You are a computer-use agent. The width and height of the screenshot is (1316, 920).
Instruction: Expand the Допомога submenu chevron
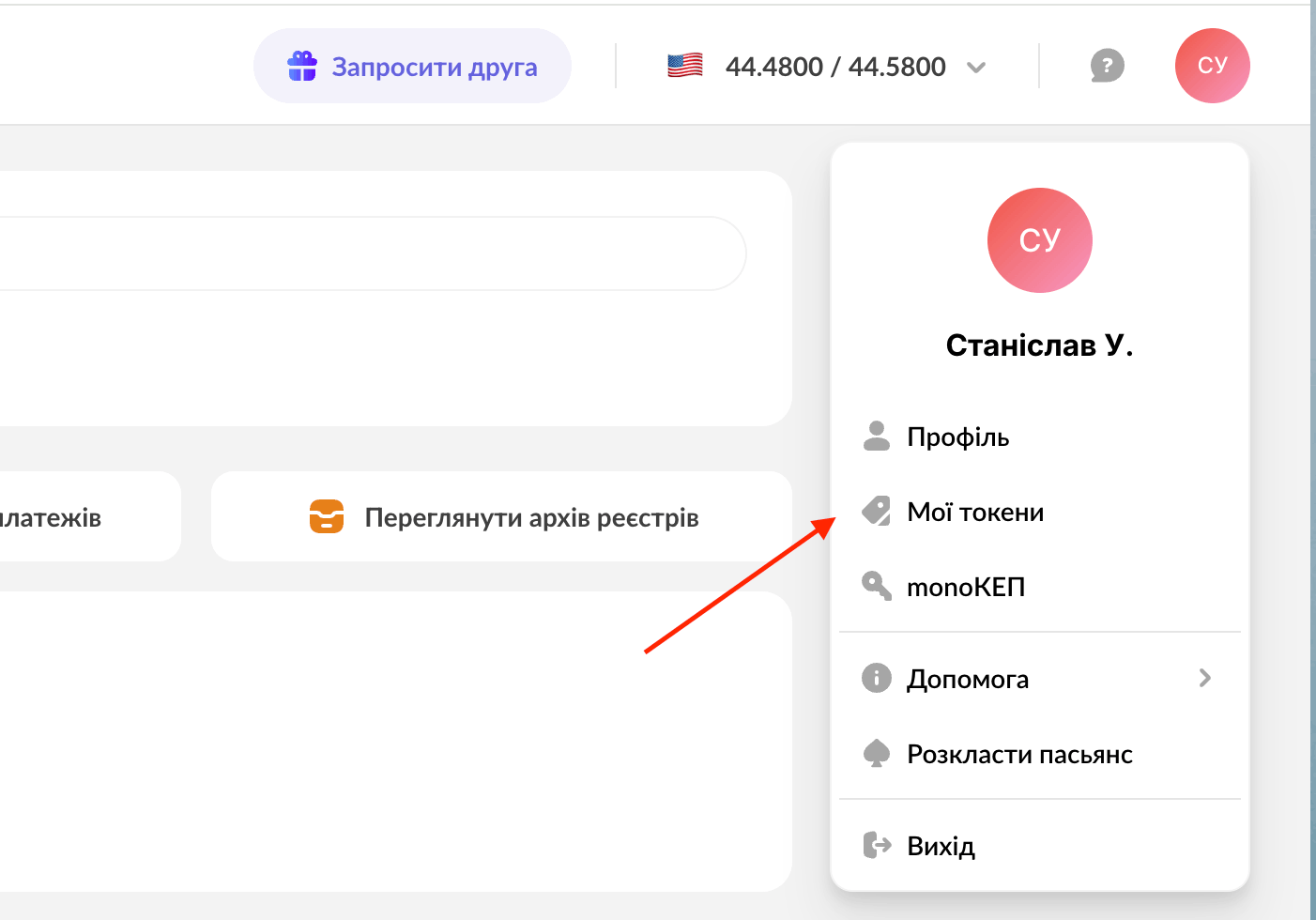tap(1205, 678)
